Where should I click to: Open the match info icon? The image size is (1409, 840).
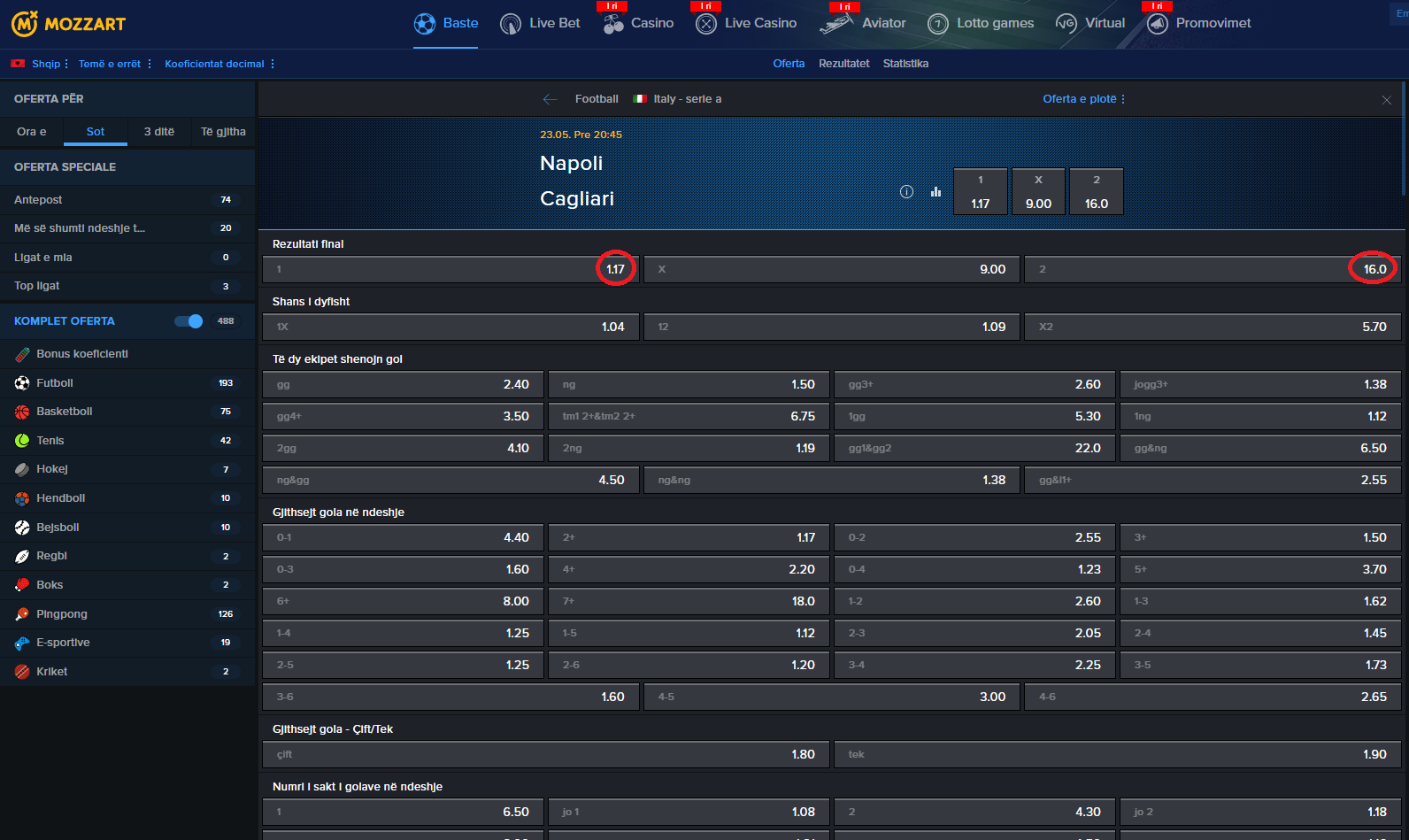click(x=906, y=191)
